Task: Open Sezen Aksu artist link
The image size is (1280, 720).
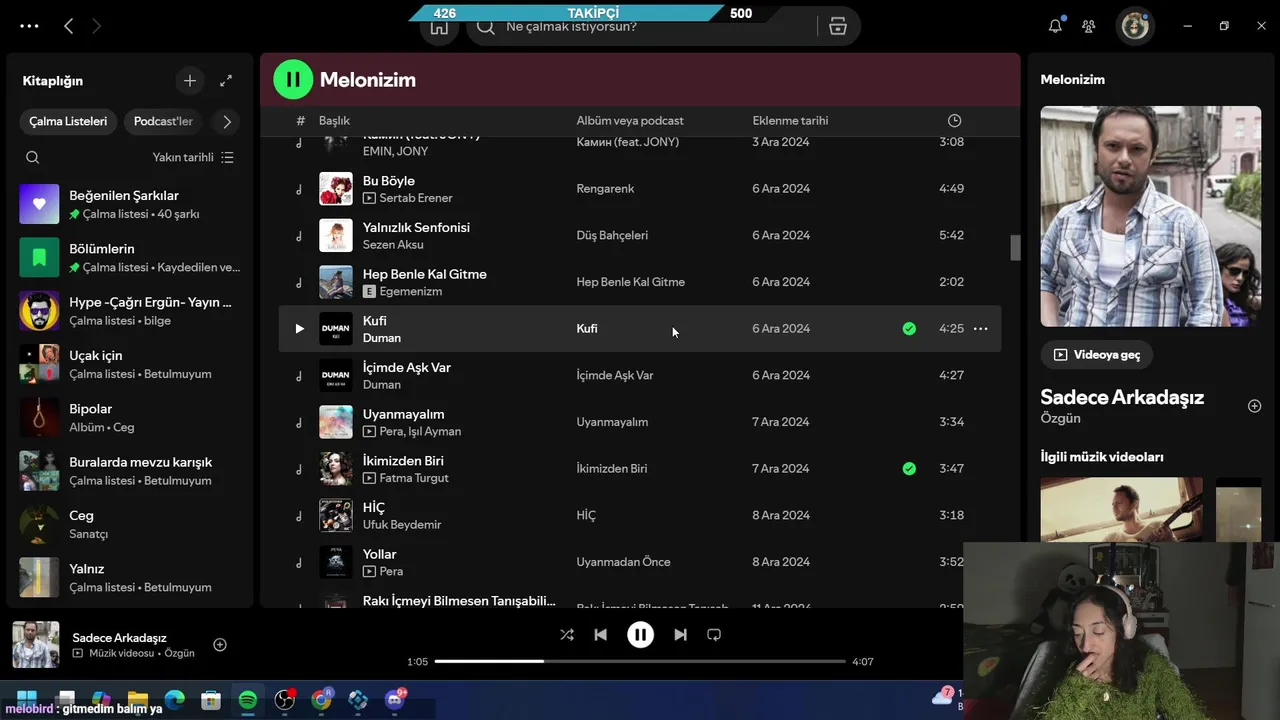Action: [x=393, y=245]
